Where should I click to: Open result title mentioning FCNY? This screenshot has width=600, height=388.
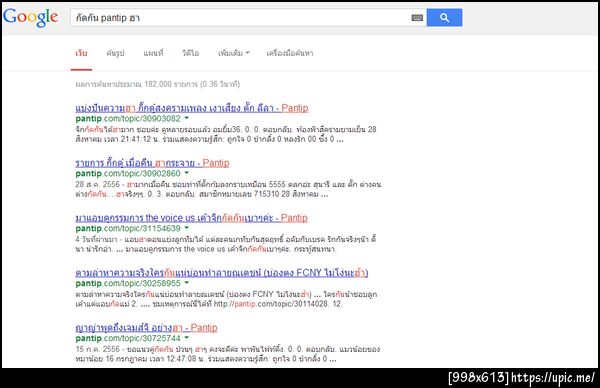click(x=222, y=273)
